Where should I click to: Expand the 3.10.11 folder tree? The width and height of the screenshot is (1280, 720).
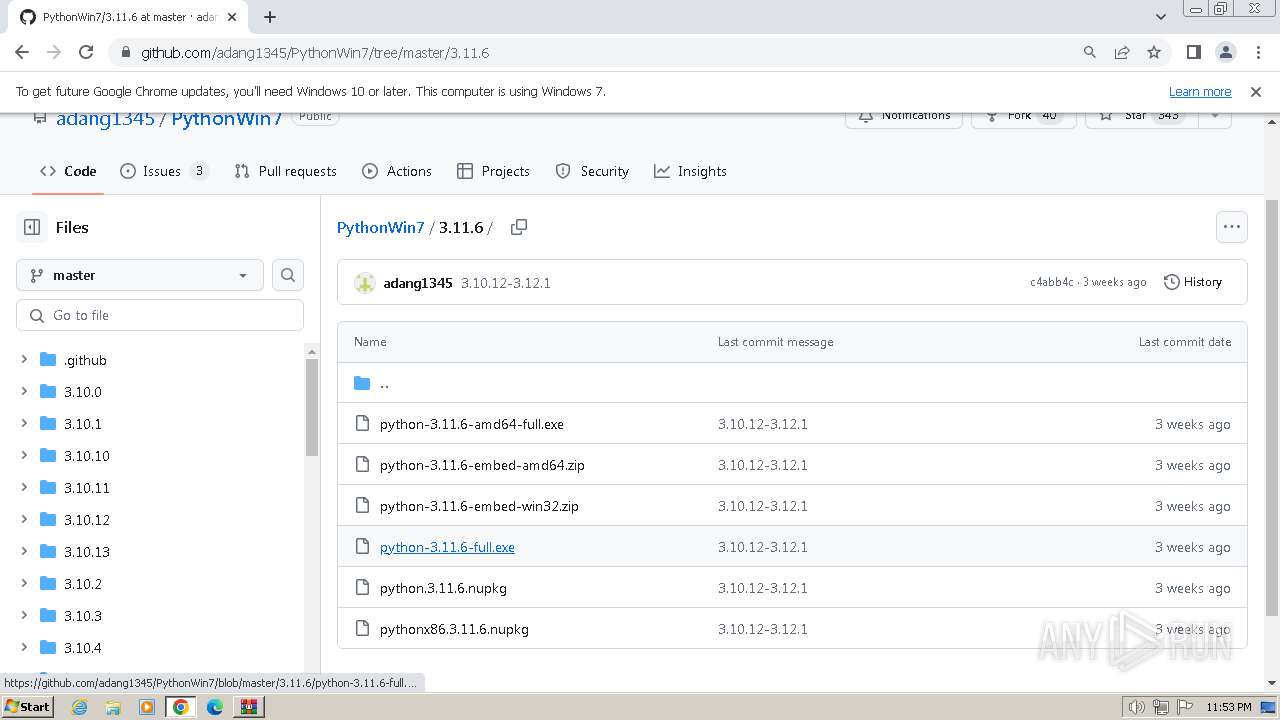pyautogui.click(x=24, y=487)
